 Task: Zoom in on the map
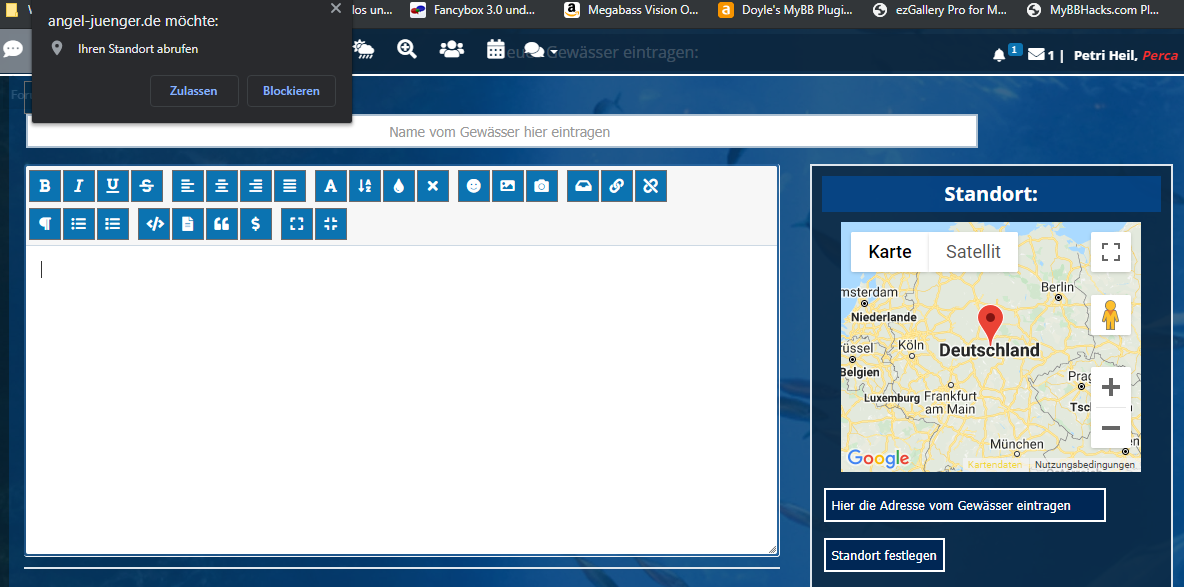point(1110,387)
